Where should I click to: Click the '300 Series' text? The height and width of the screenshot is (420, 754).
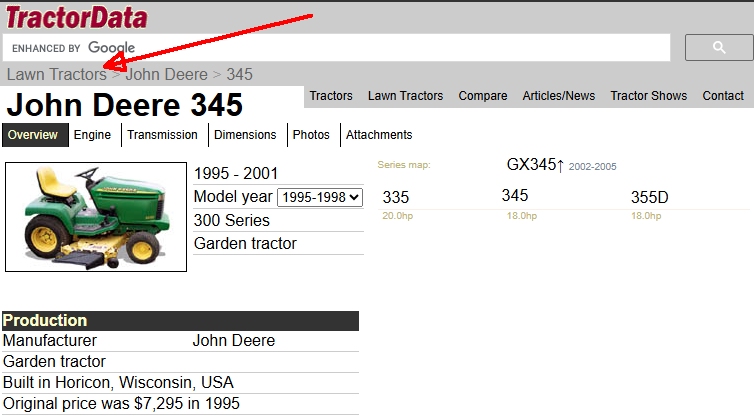231,220
